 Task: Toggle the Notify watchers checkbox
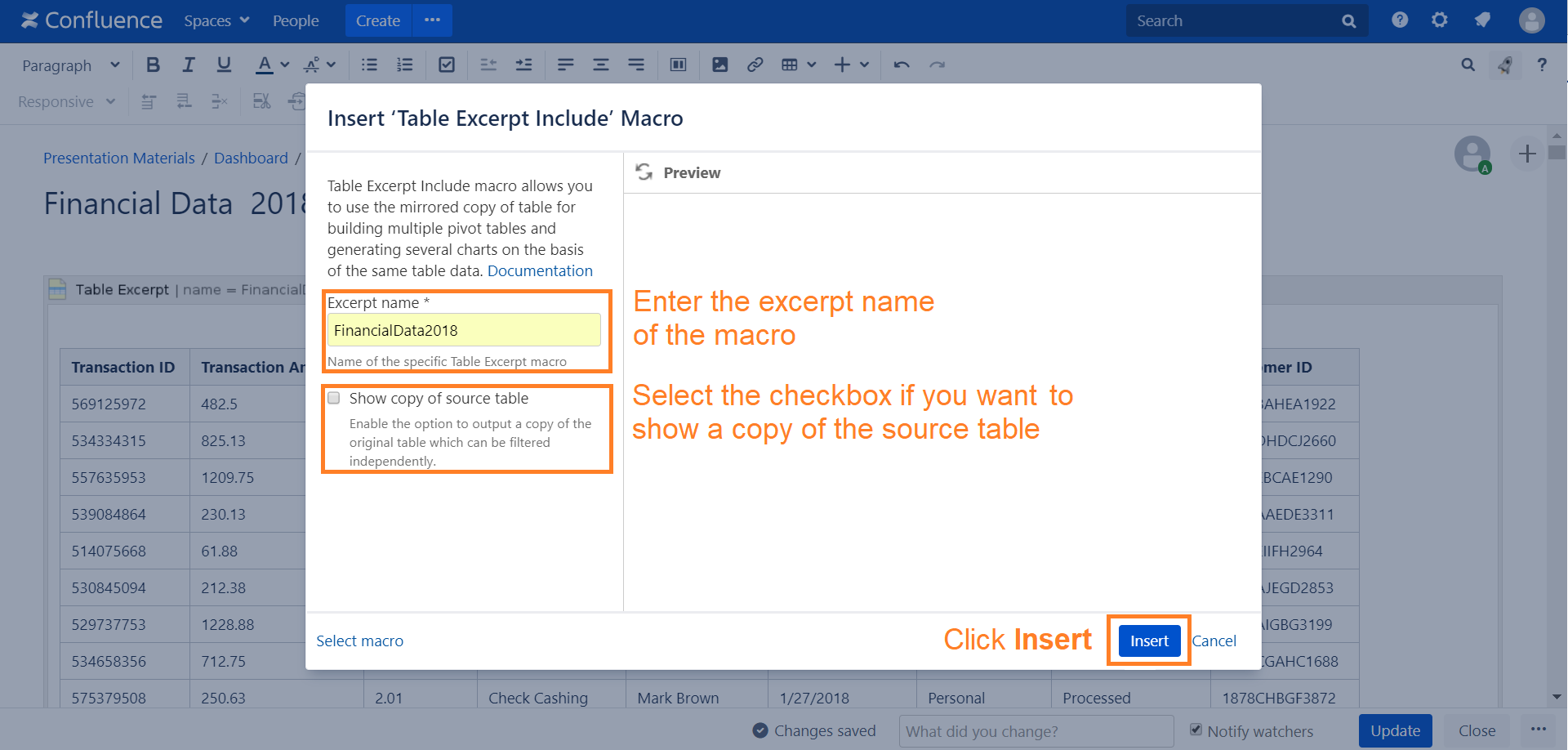[x=1196, y=730]
